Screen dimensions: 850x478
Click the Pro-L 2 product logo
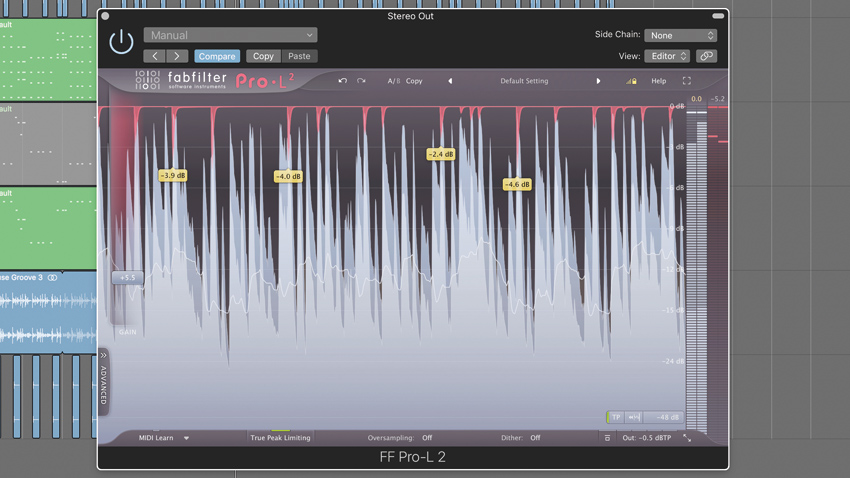(265, 81)
